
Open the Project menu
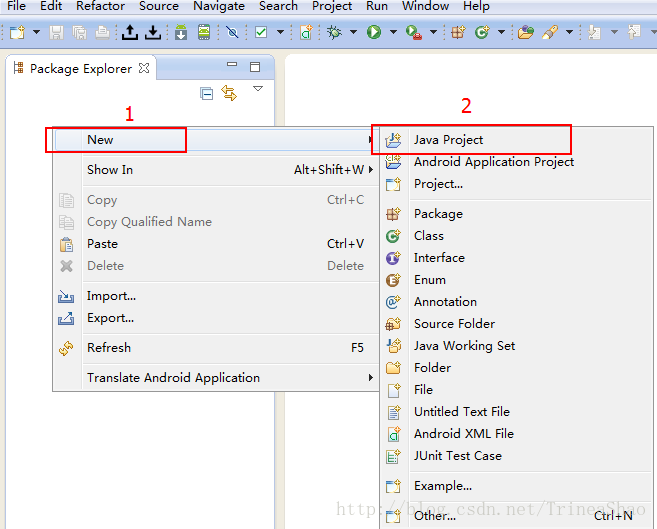[x=332, y=6]
